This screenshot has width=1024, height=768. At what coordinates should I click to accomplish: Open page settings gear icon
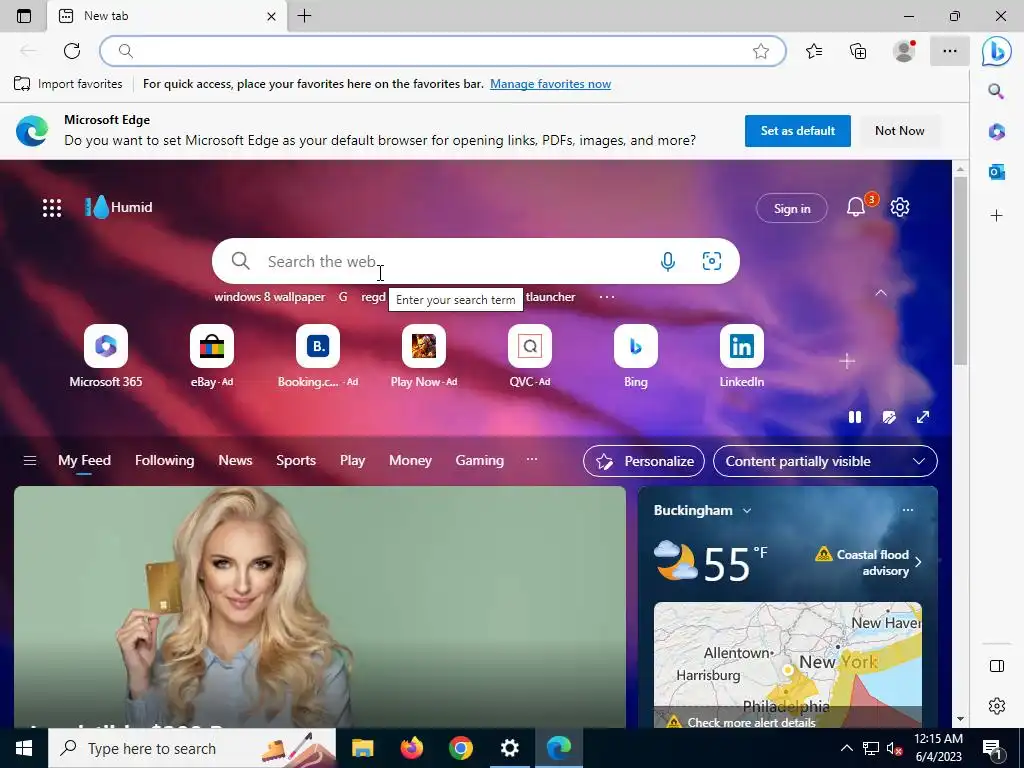(900, 207)
